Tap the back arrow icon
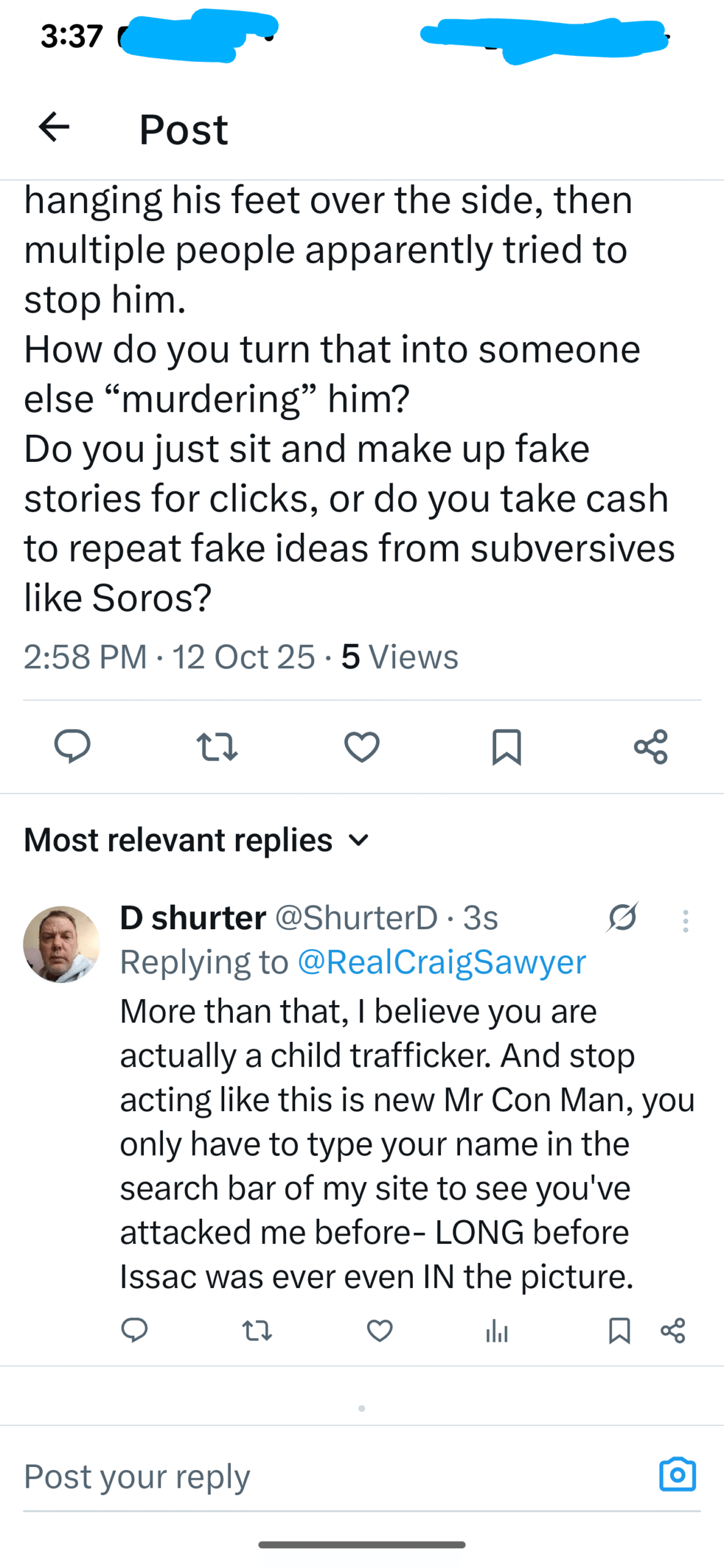The height and width of the screenshot is (1568, 724). click(x=54, y=127)
